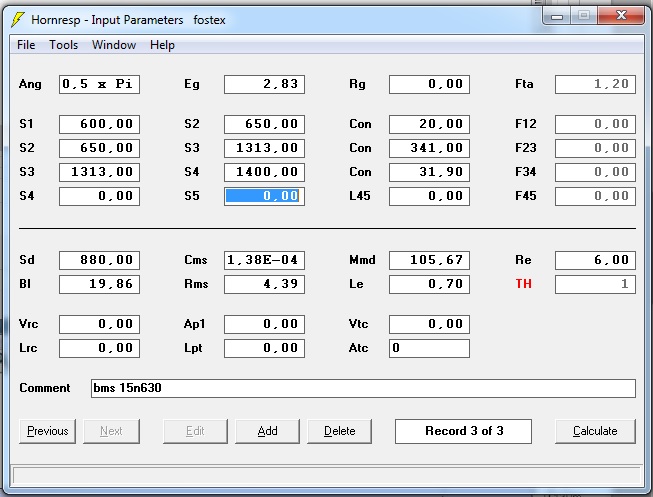Minimize the Hornresp window
The height and width of the screenshot is (497, 653).
[x=557, y=17]
